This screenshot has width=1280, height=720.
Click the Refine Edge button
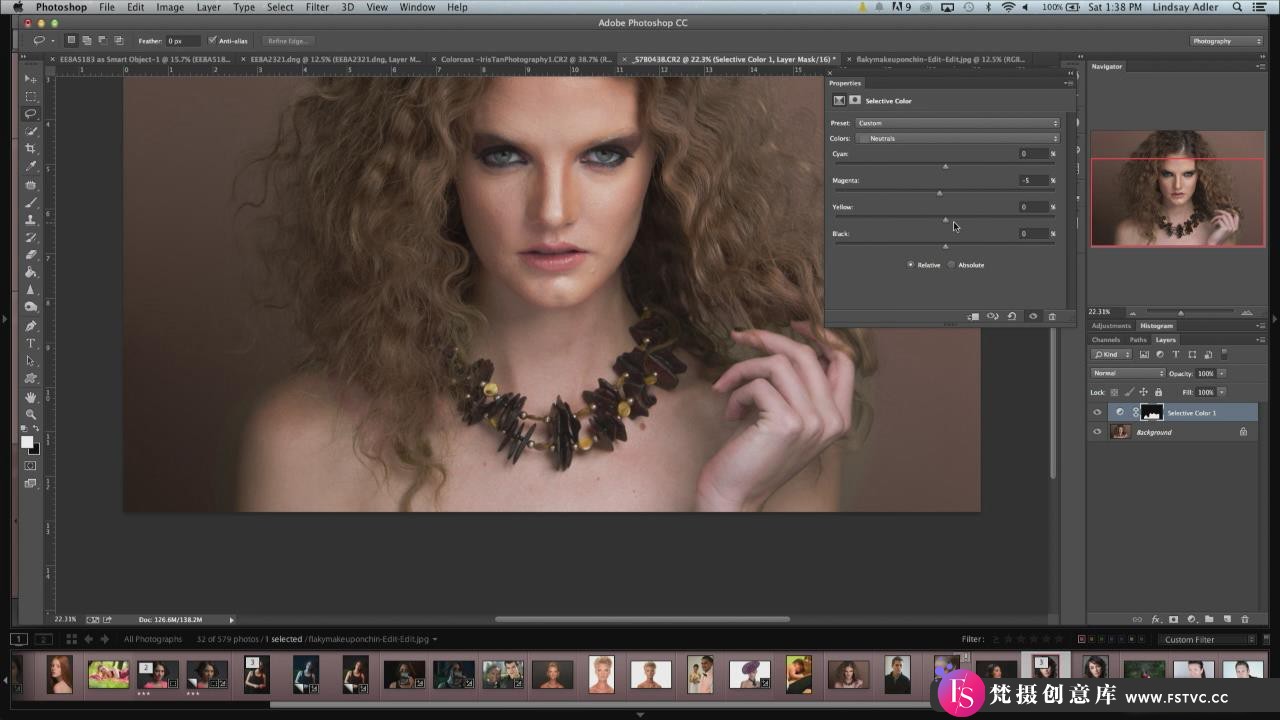pos(290,41)
